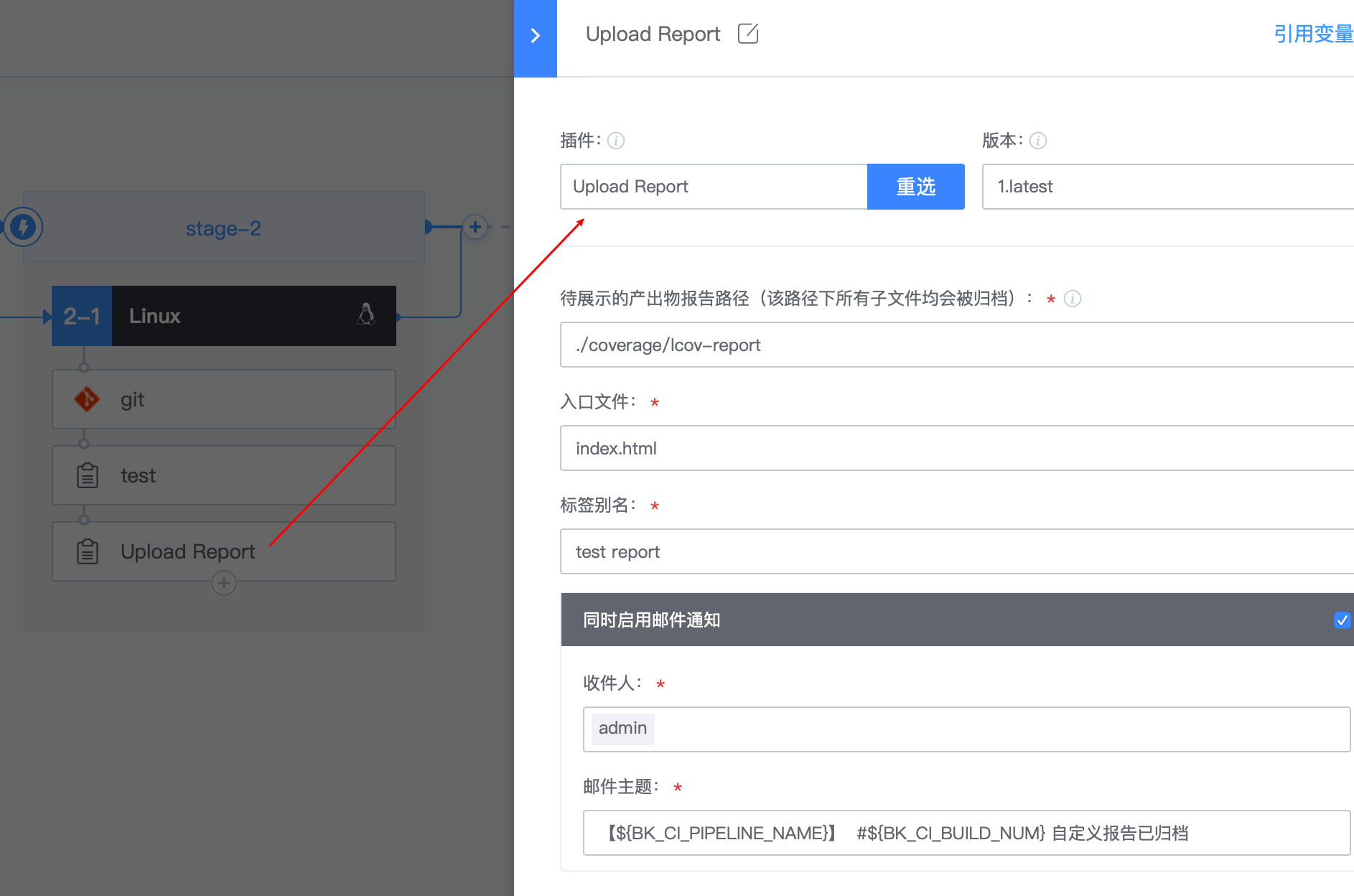Image resolution: width=1354 pixels, height=896 pixels.
Task: Click the edit pencil beside Upload Report title
Action: (748, 34)
